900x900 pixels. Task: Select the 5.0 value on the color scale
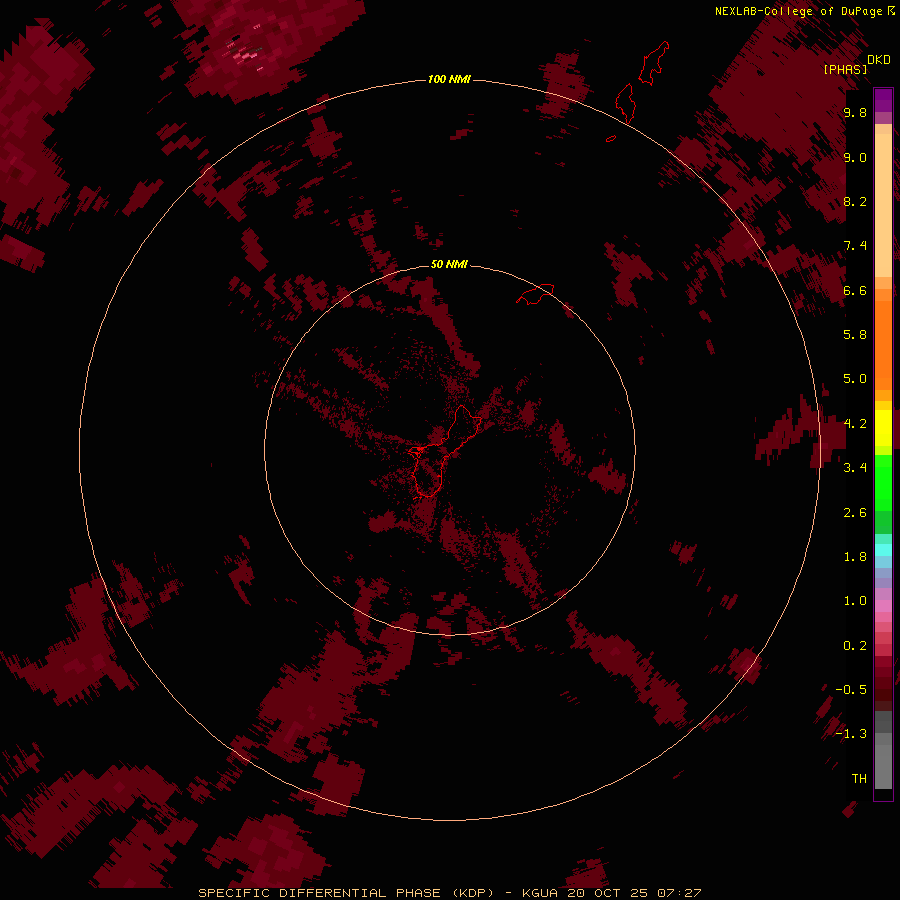point(855,379)
